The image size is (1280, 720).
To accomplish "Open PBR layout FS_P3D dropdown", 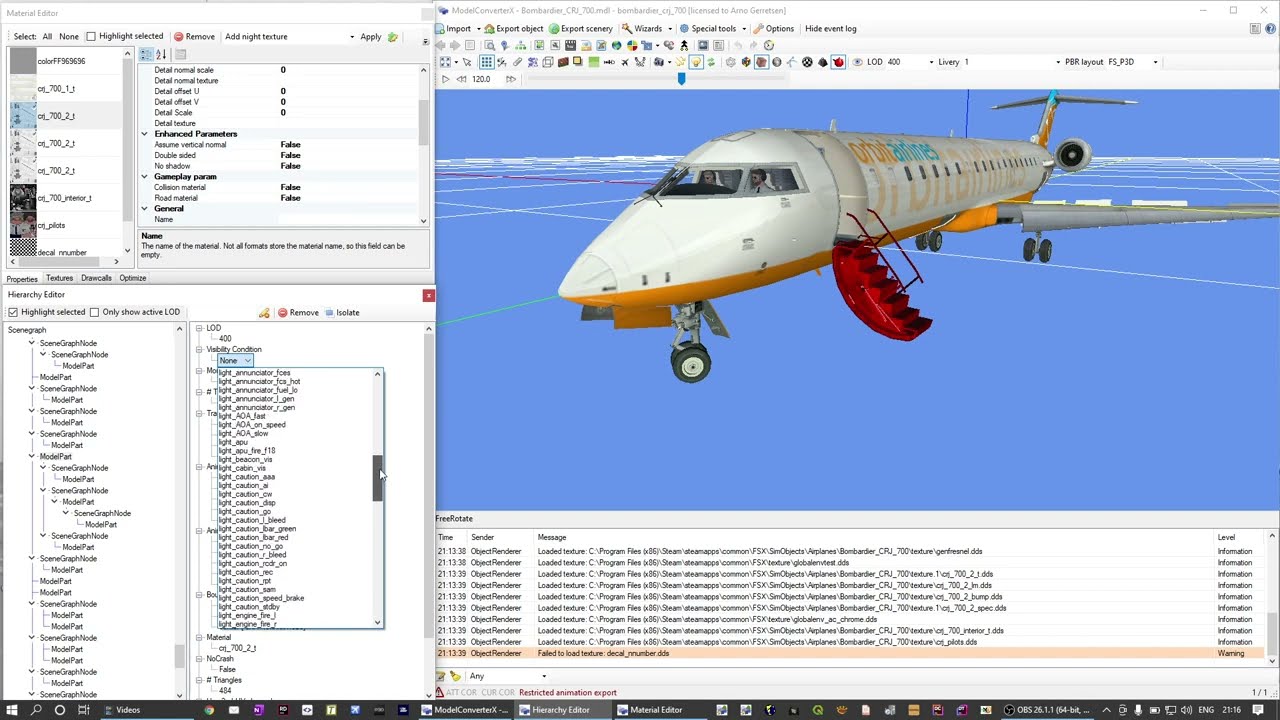I will coord(1155,62).
